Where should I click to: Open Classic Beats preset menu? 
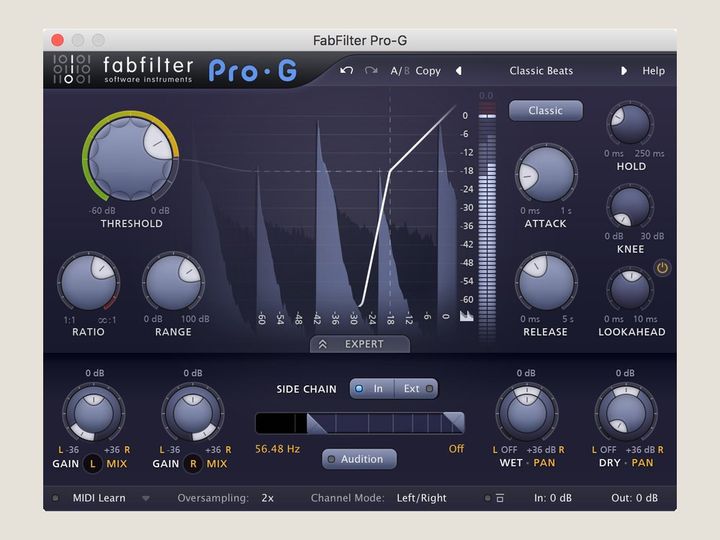pos(541,71)
